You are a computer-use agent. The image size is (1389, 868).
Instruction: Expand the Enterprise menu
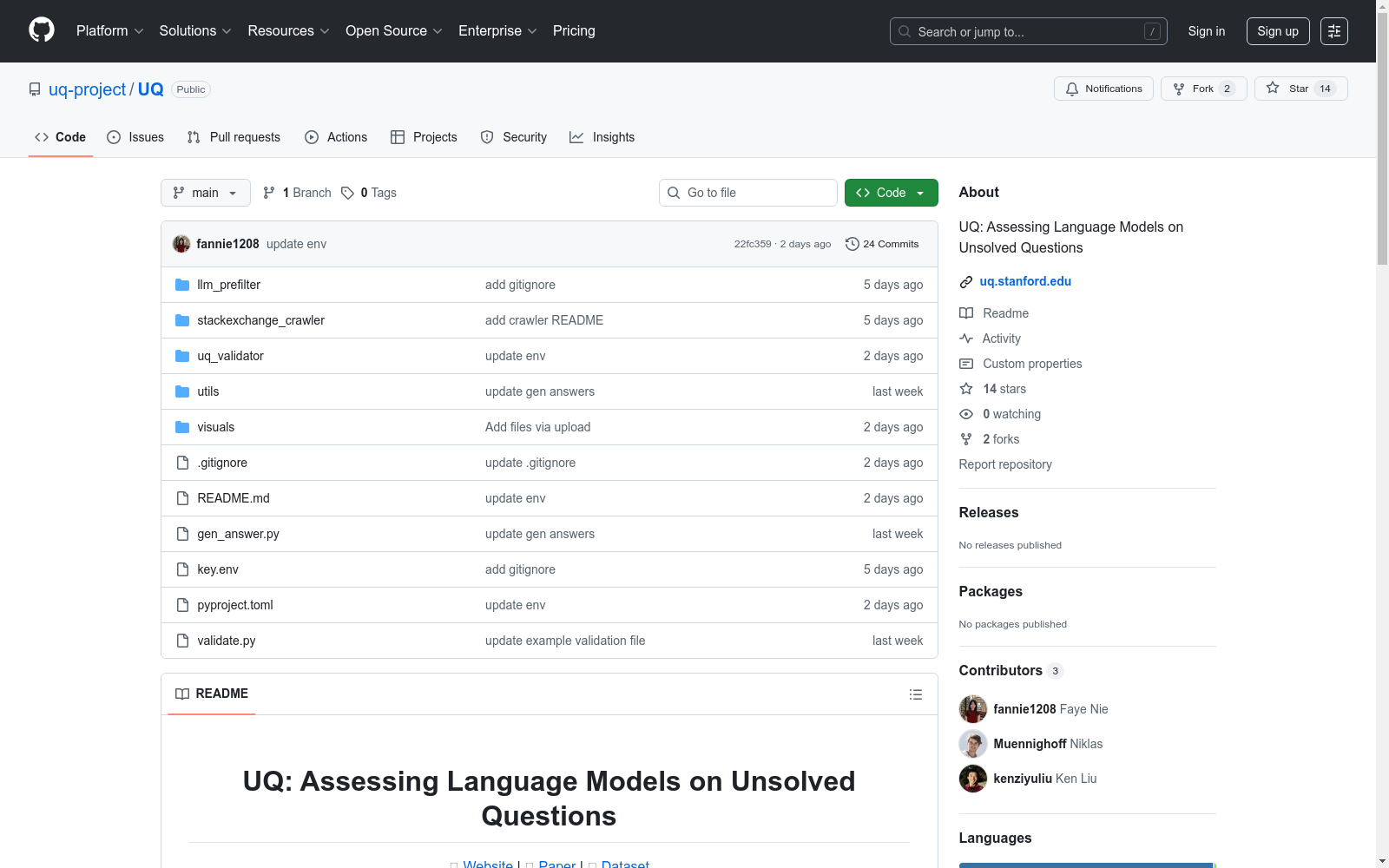click(498, 31)
